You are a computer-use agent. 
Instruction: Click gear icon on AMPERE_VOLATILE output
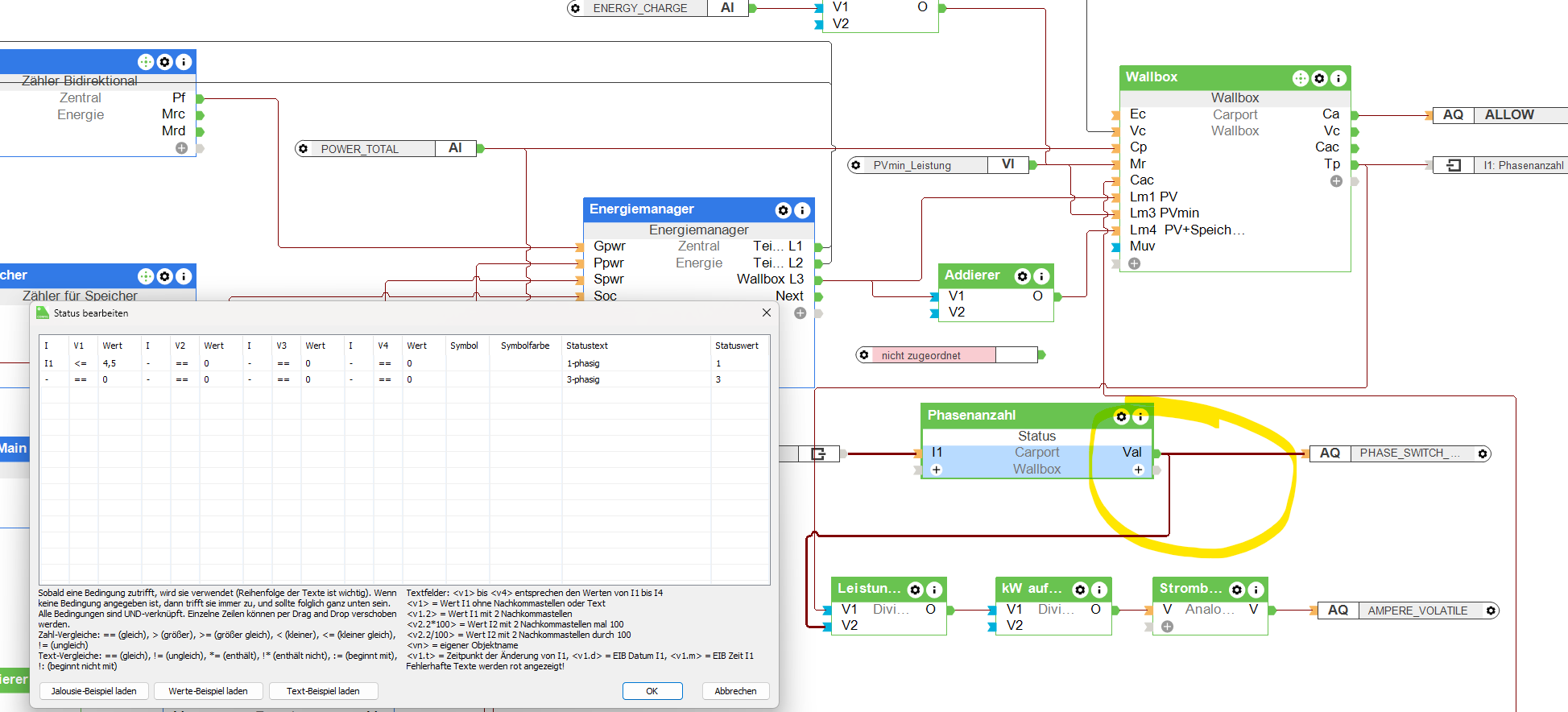[x=1491, y=611]
